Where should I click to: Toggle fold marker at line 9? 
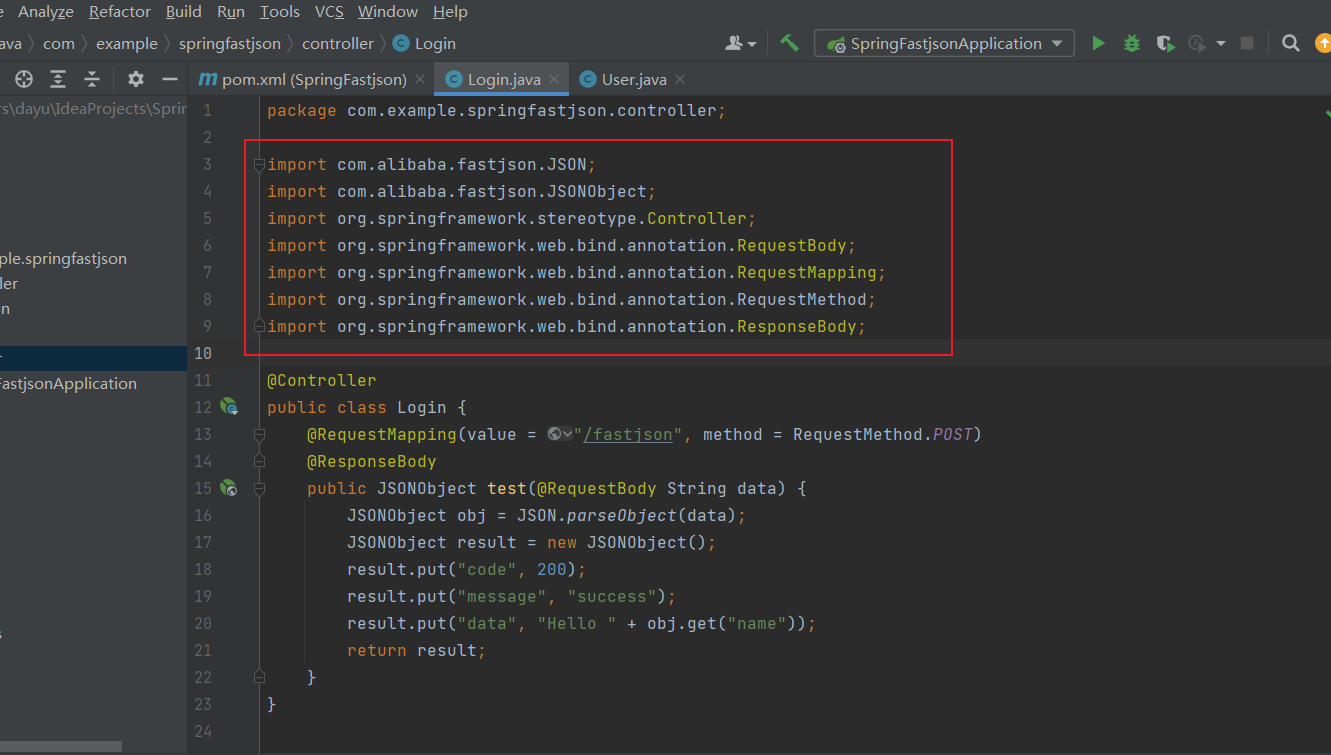pyautogui.click(x=259, y=326)
